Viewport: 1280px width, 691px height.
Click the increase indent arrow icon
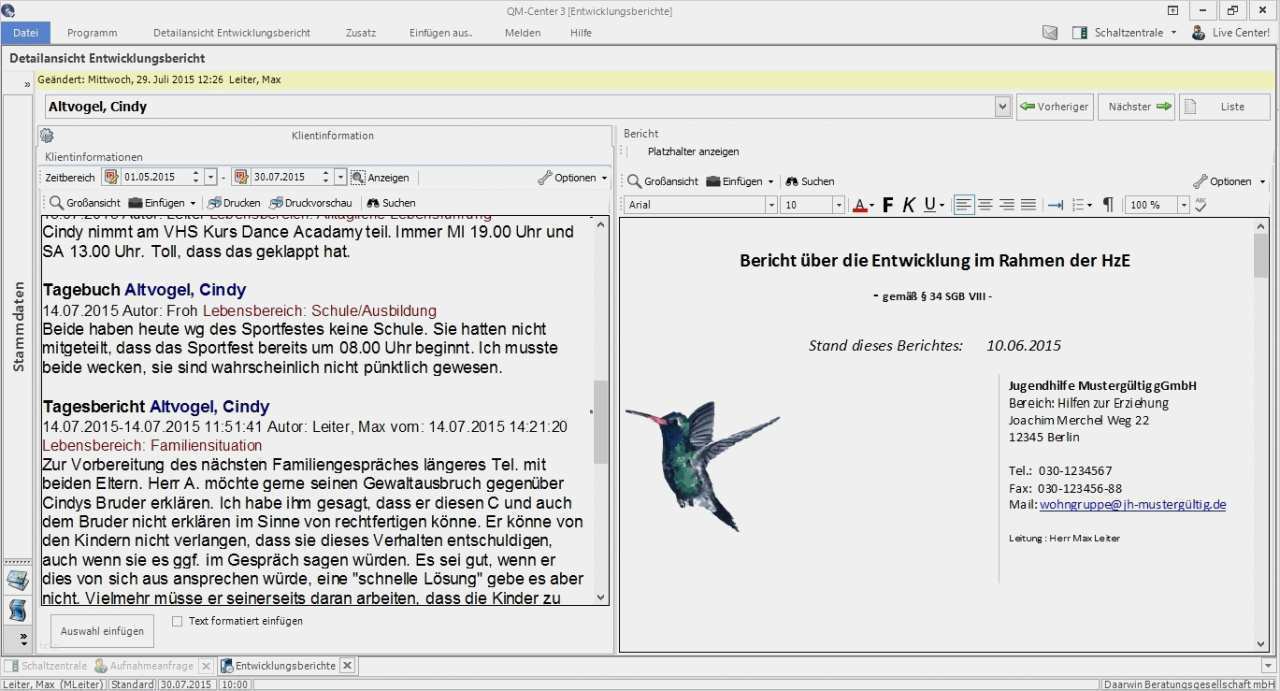pos(1055,205)
